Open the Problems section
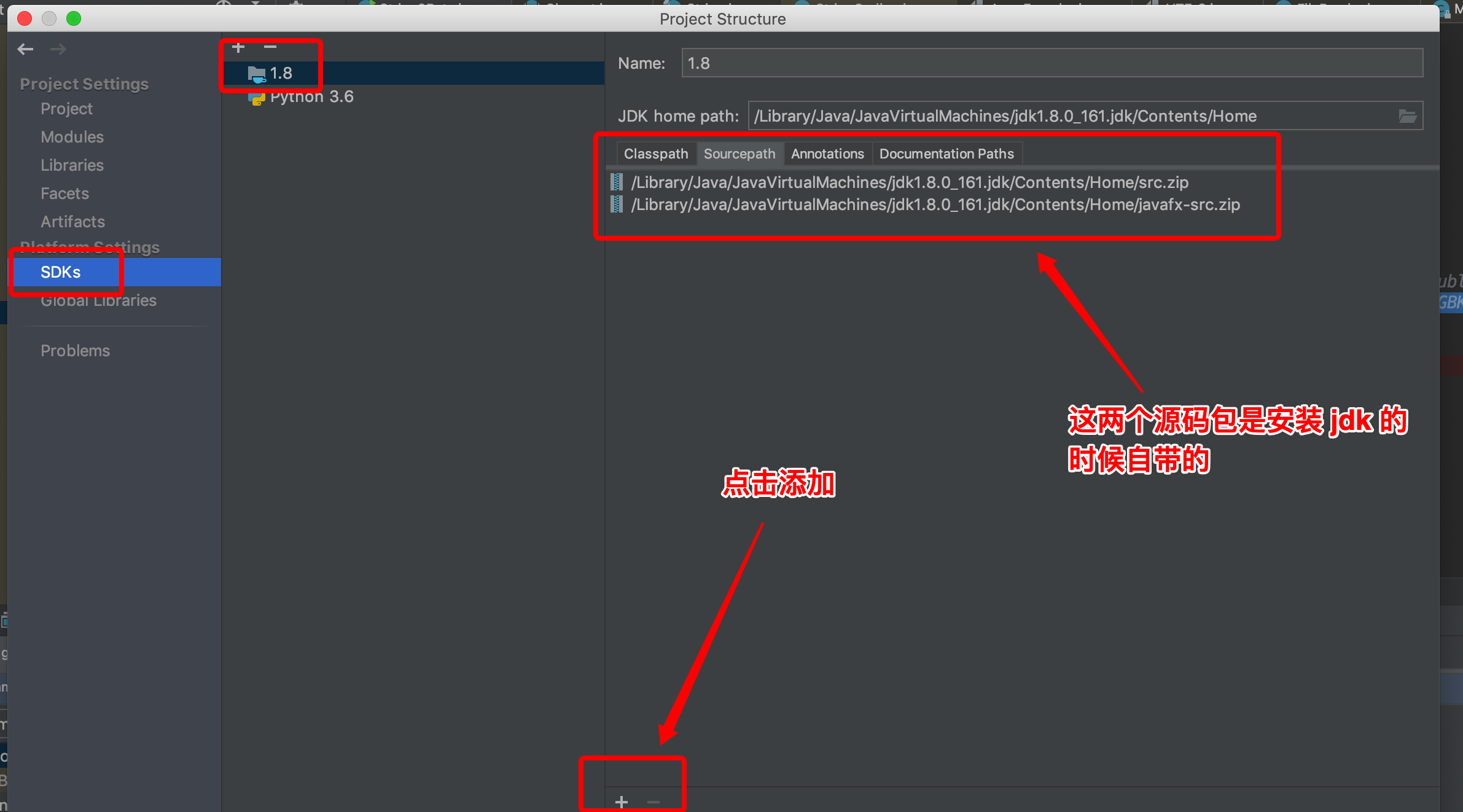The image size is (1463, 812). click(75, 351)
